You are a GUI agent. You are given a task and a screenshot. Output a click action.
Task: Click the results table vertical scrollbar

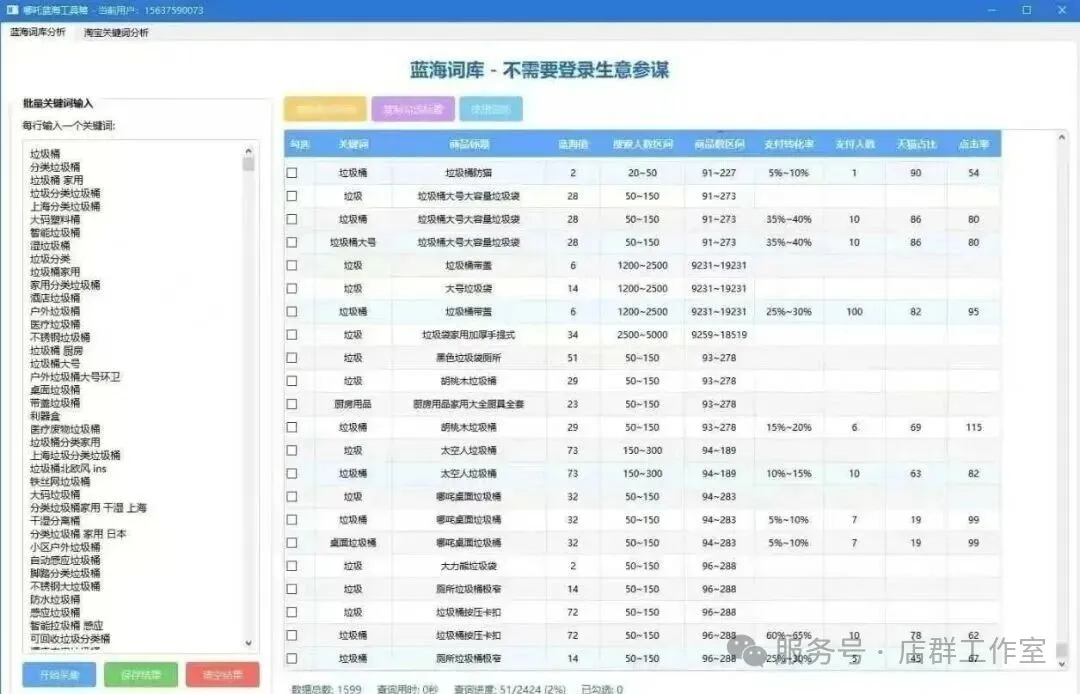click(x=1062, y=400)
